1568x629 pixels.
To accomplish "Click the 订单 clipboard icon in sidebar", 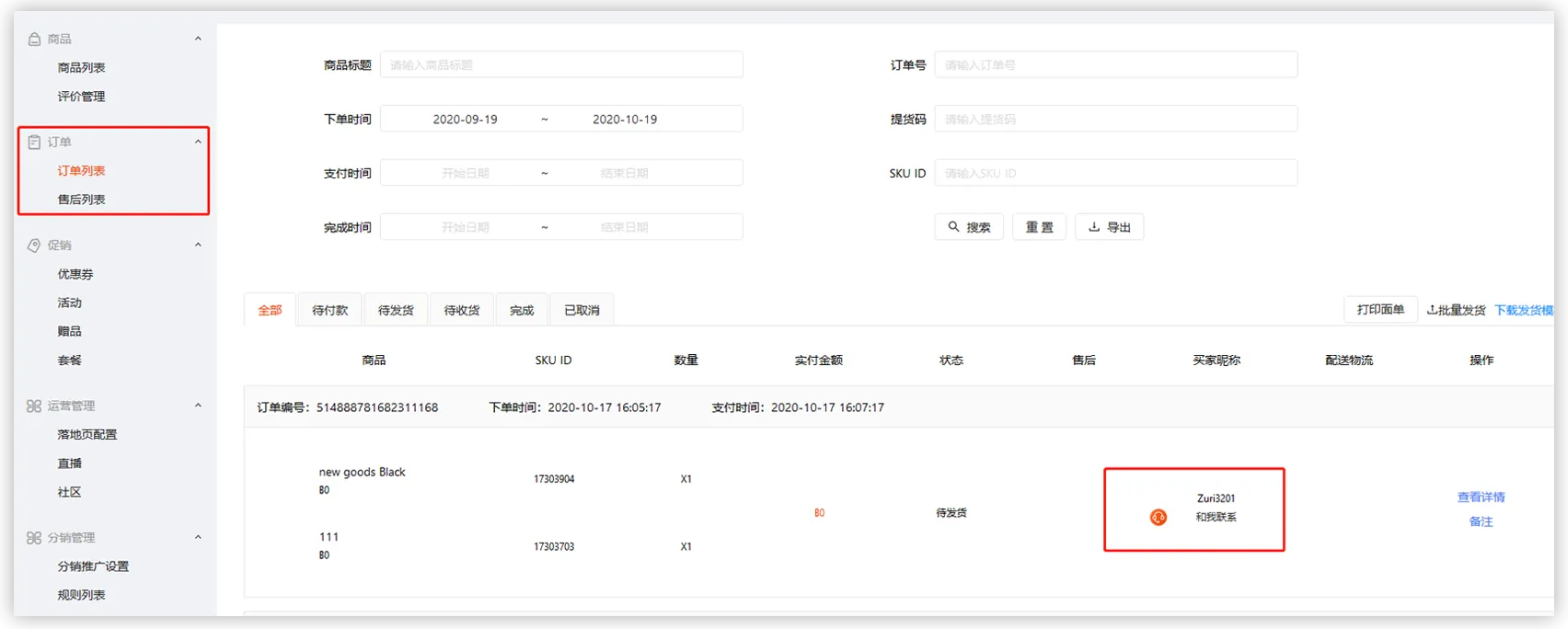I will 34,142.
